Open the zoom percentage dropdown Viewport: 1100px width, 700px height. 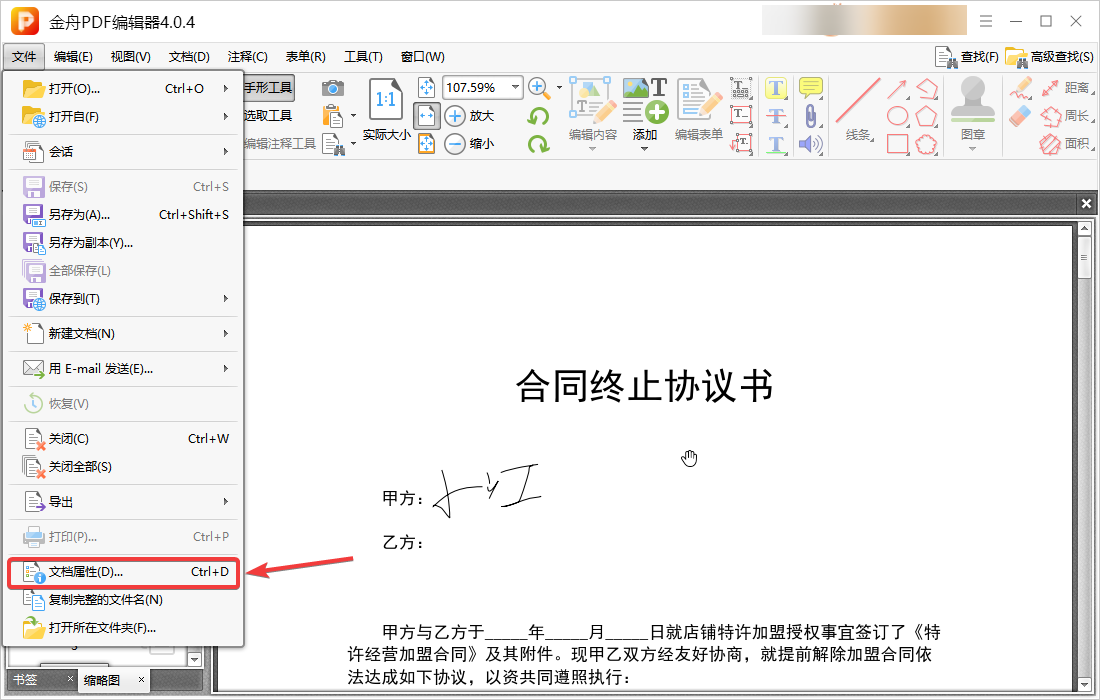pyautogui.click(x=516, y=87)
